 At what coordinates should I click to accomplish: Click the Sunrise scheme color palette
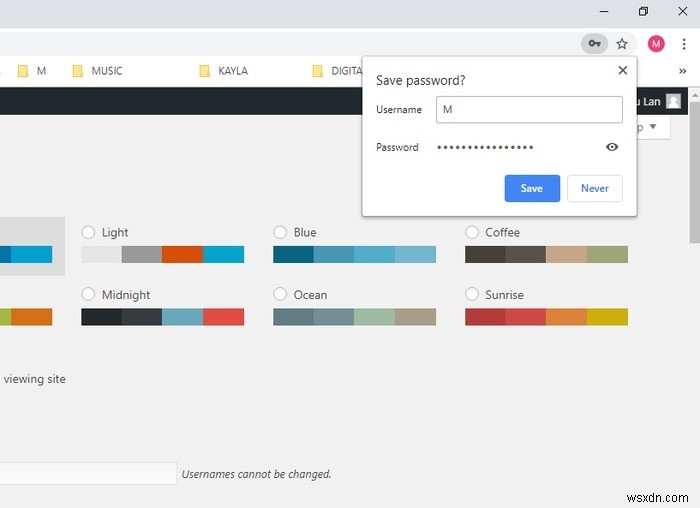(x=546, y=317)
